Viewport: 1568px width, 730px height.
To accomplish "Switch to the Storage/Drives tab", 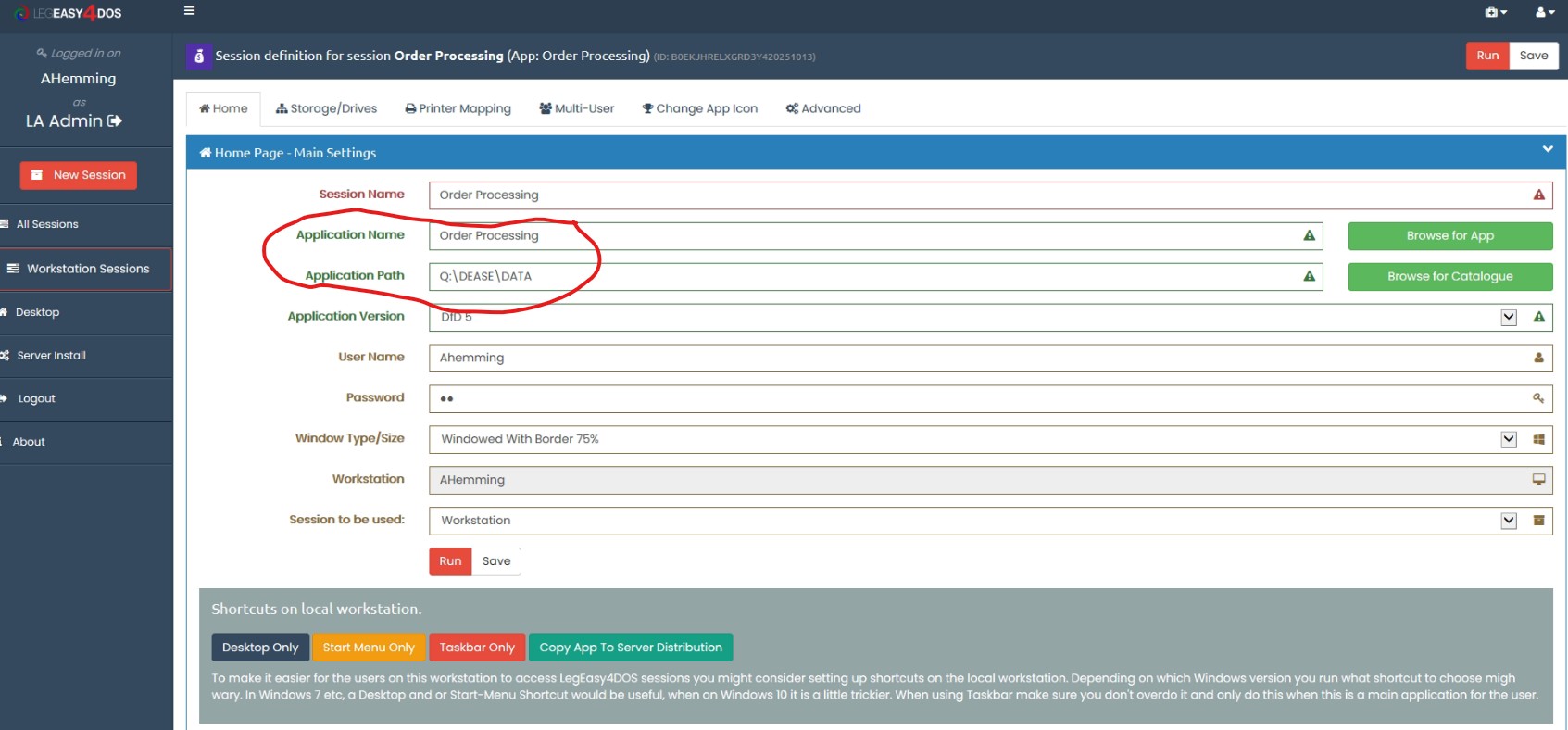I will 326,108.
